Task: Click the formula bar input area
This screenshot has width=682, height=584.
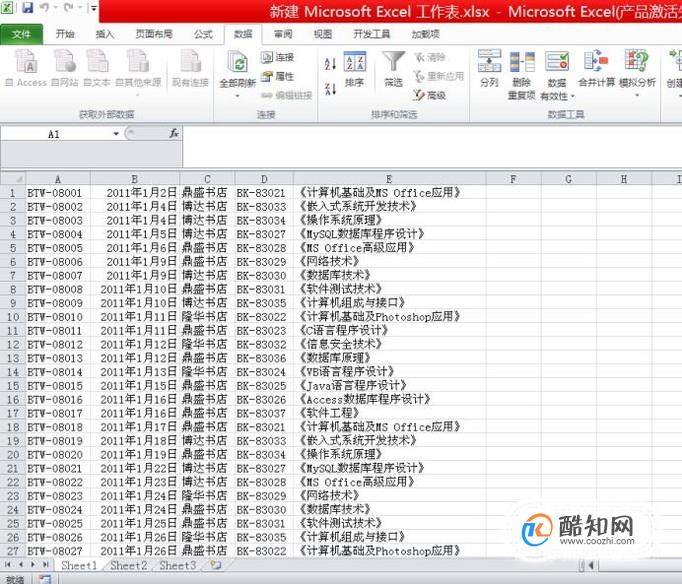Action: tap(432, 146)
